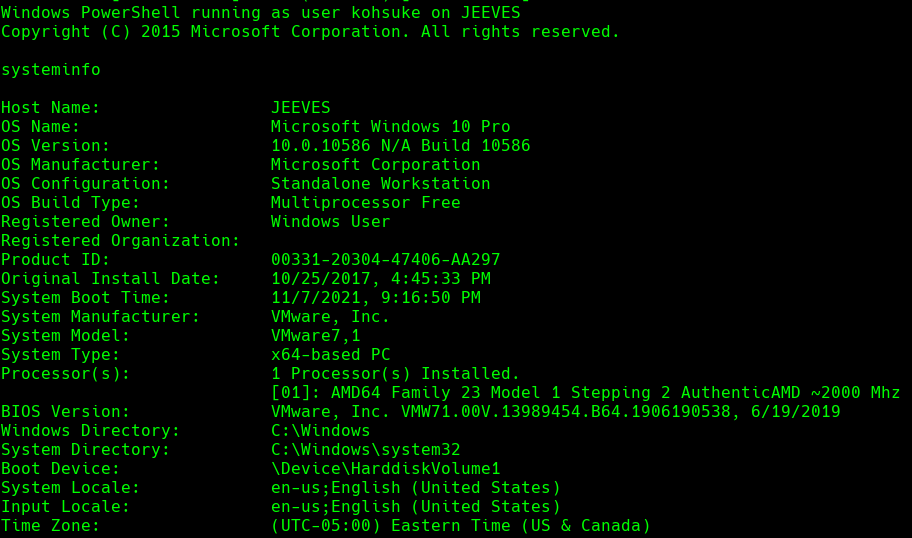Click the System Boot Time value
Image resolution: width=912 pixels, height=538 pixels.
pos(375,298)
